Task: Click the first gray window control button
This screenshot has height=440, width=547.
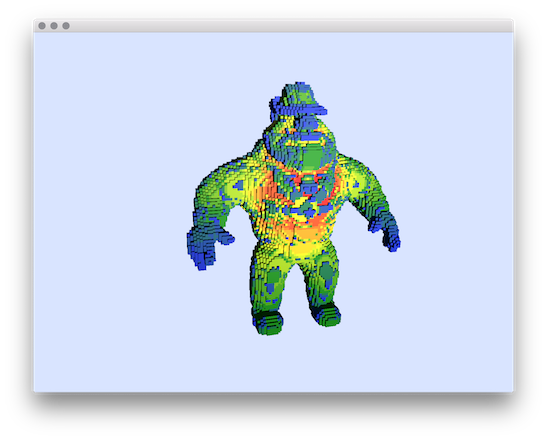Action: [42, 26]
